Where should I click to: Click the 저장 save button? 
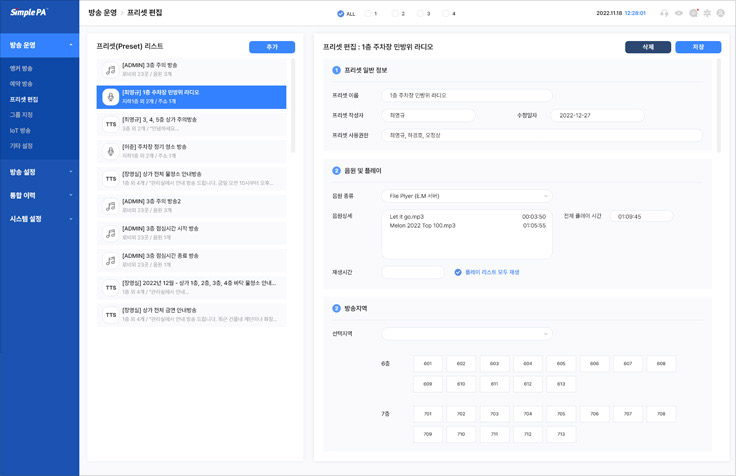coord(698,47)
